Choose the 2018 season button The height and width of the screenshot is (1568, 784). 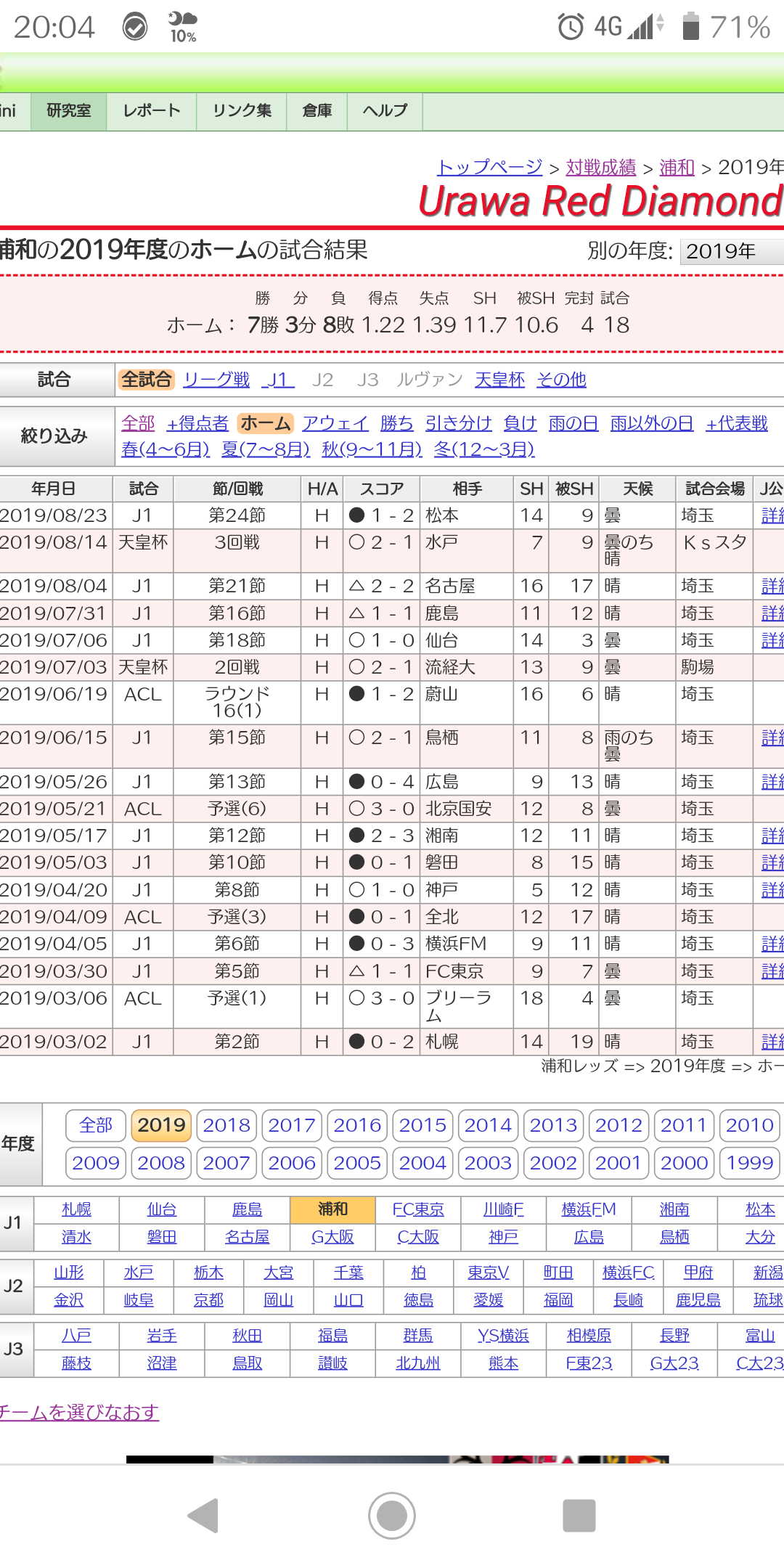point(226,1125)
